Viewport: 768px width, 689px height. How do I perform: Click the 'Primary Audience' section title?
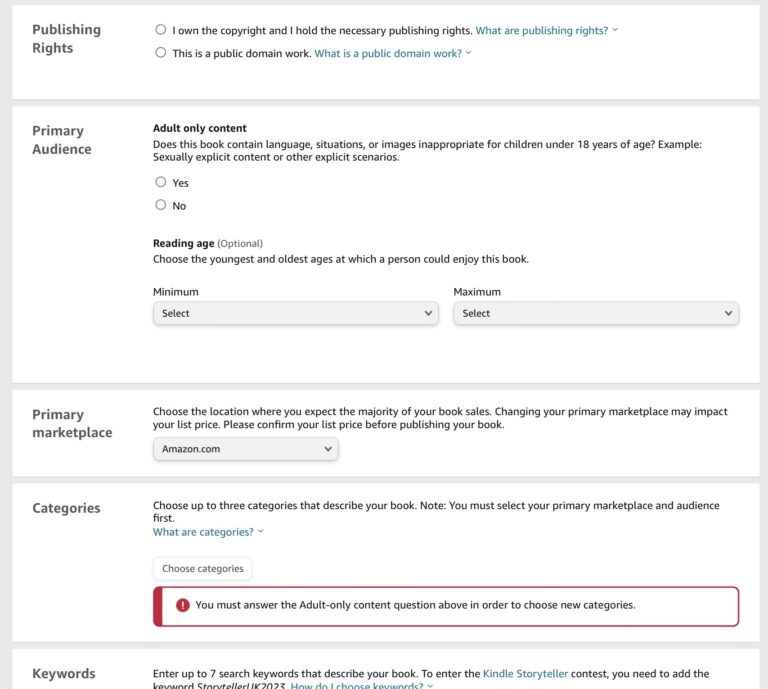coord(62,140)
